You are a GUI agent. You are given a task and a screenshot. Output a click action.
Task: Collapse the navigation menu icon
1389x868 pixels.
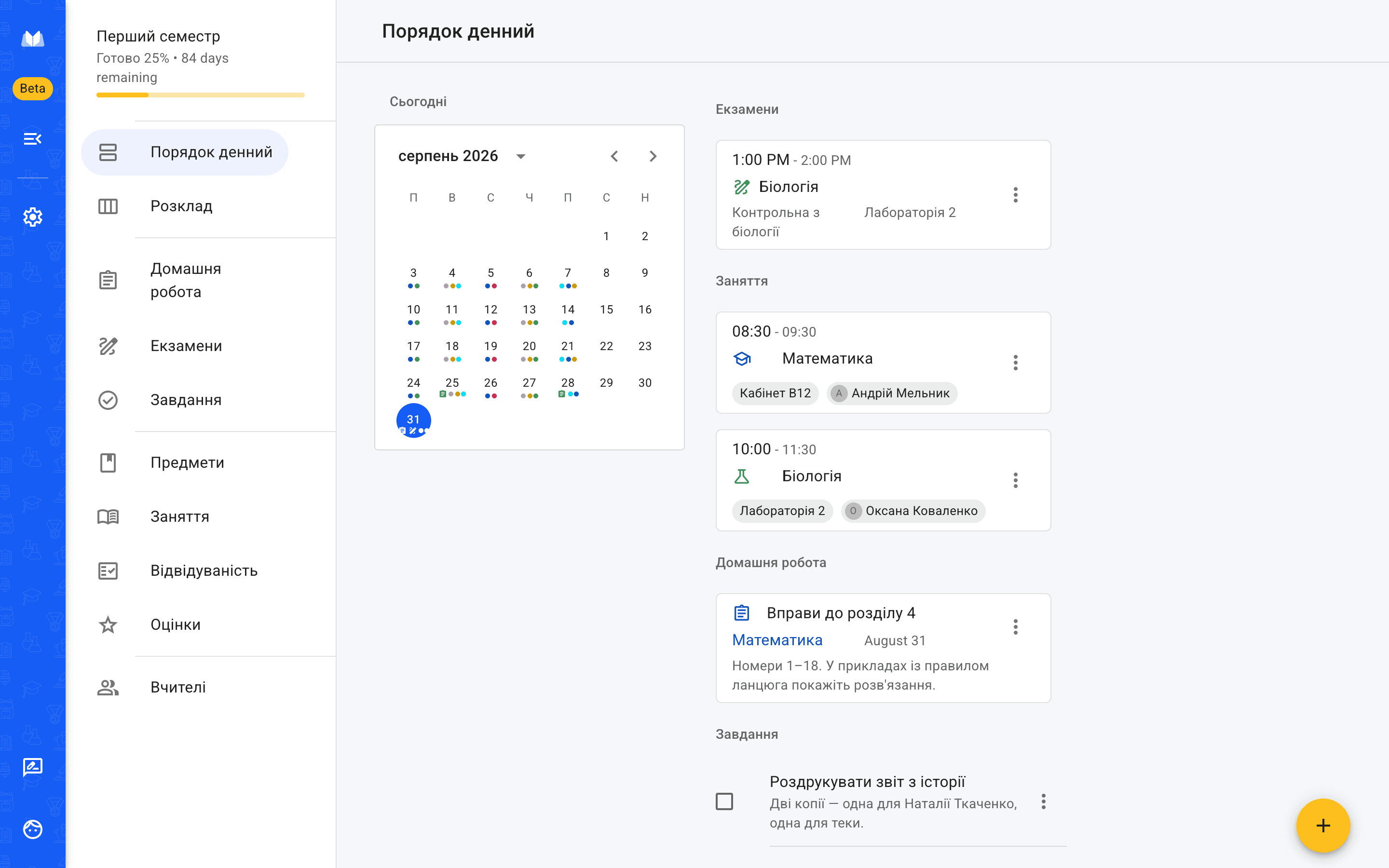pyautogui.click(x=33, y=138)
